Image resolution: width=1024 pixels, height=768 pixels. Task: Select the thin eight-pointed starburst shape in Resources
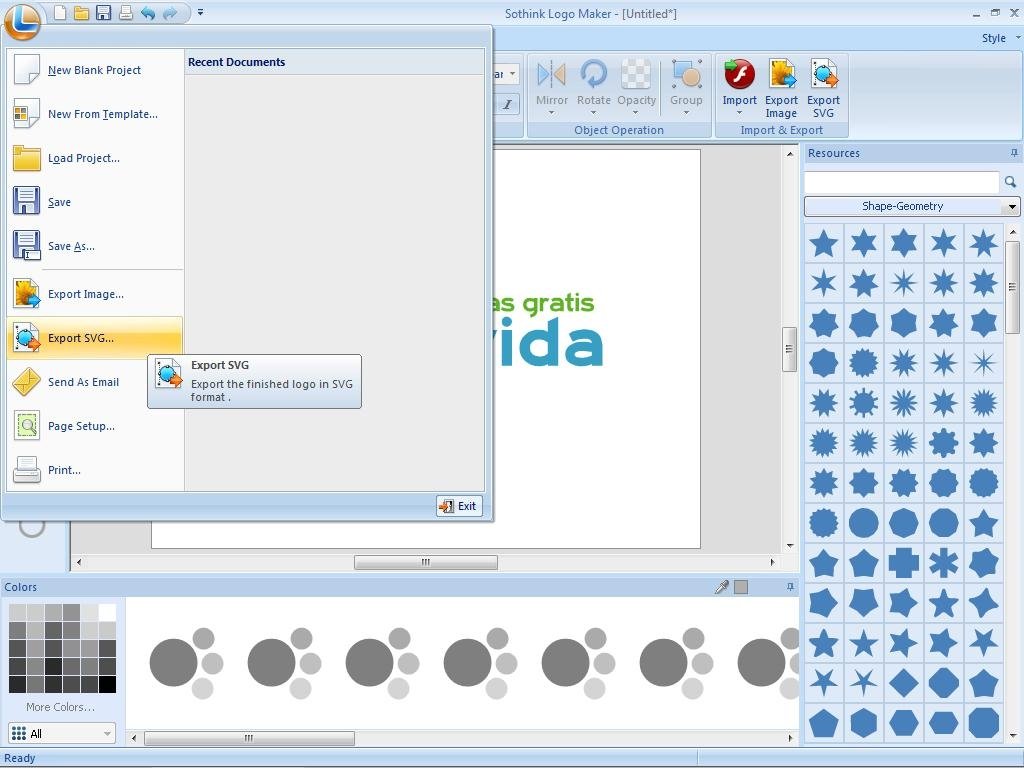(984, 363)
